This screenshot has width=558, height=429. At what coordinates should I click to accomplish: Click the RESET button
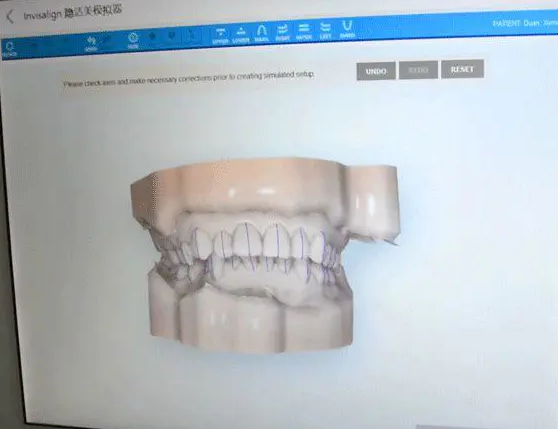click(462, 69)
